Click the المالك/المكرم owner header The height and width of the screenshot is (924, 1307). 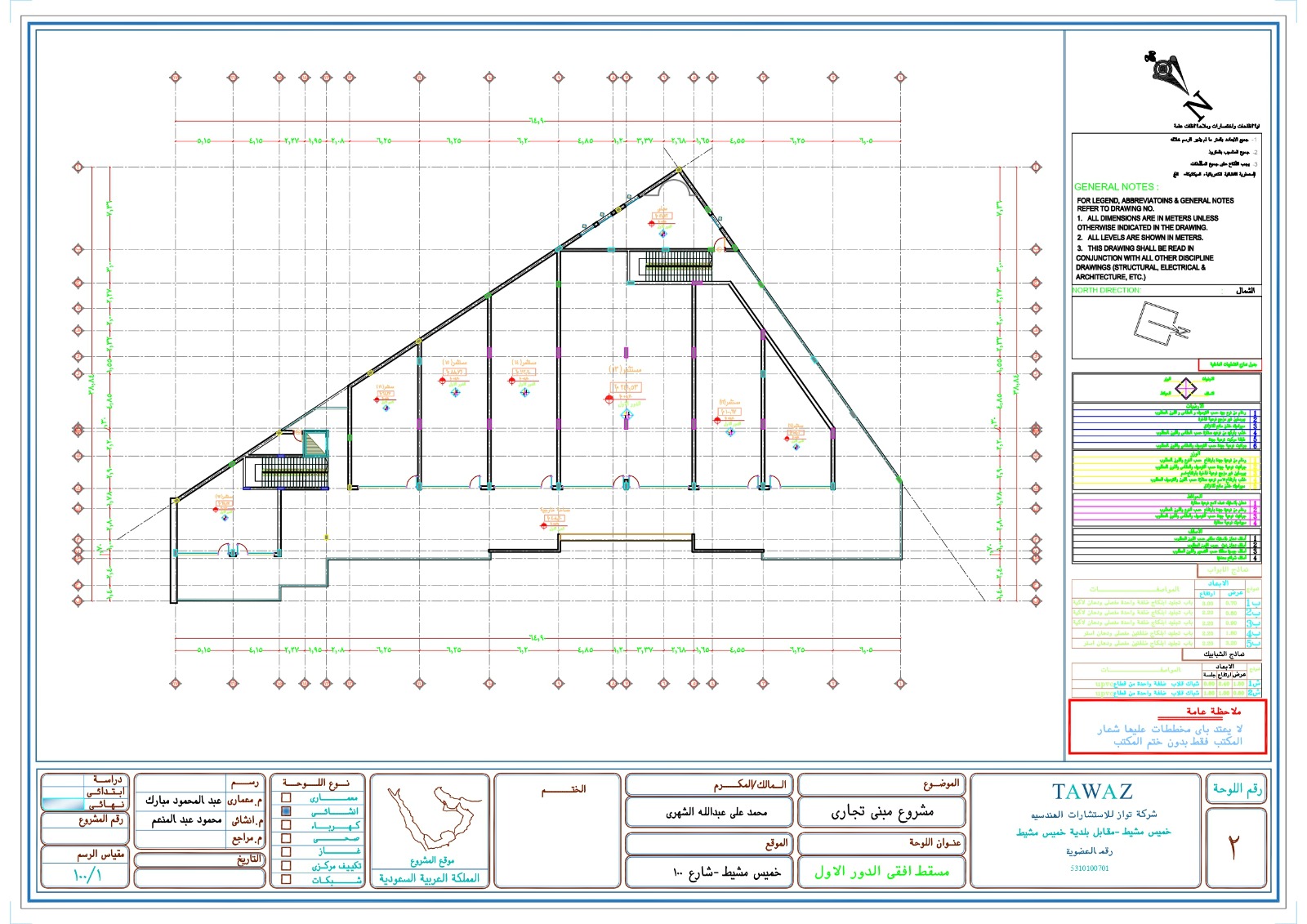click(x=749, y=786)
